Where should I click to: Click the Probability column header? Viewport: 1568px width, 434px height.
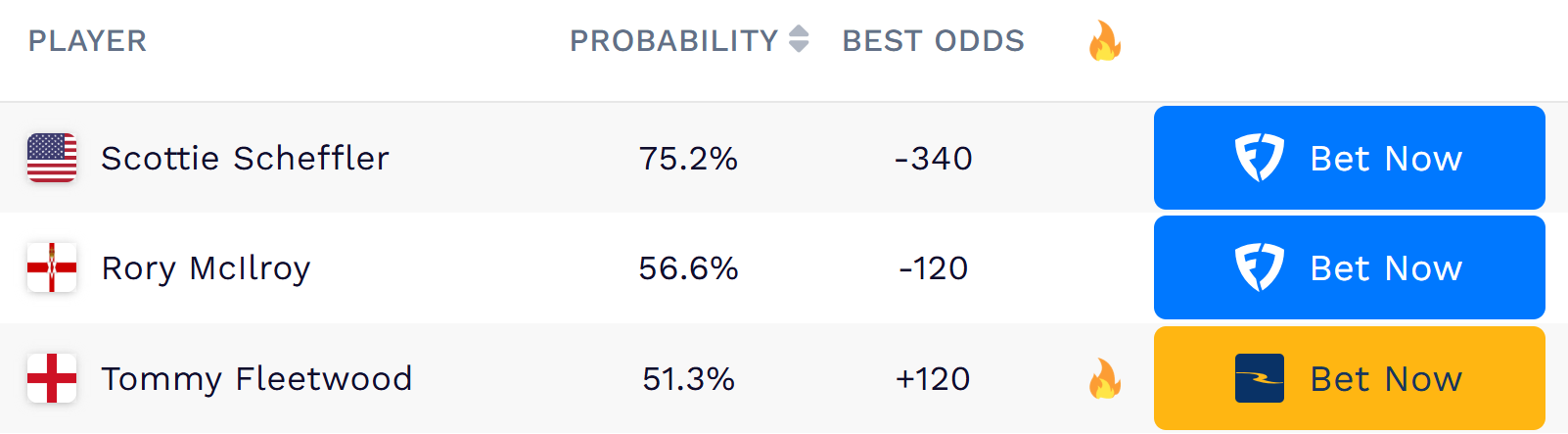coord(673,41)
